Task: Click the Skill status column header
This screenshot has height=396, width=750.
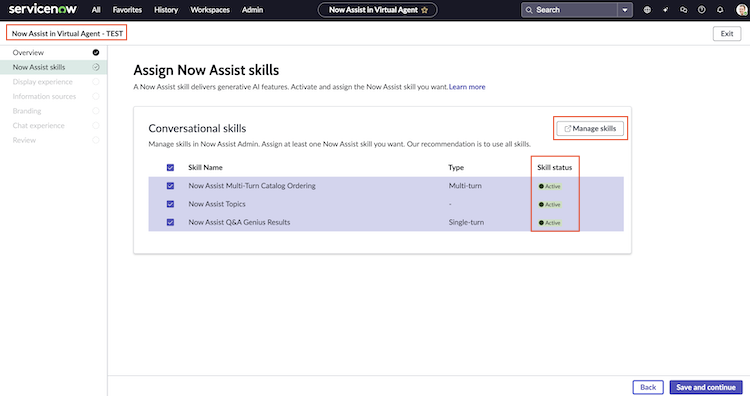Action: pyautogui.click(x=554, y=167)
